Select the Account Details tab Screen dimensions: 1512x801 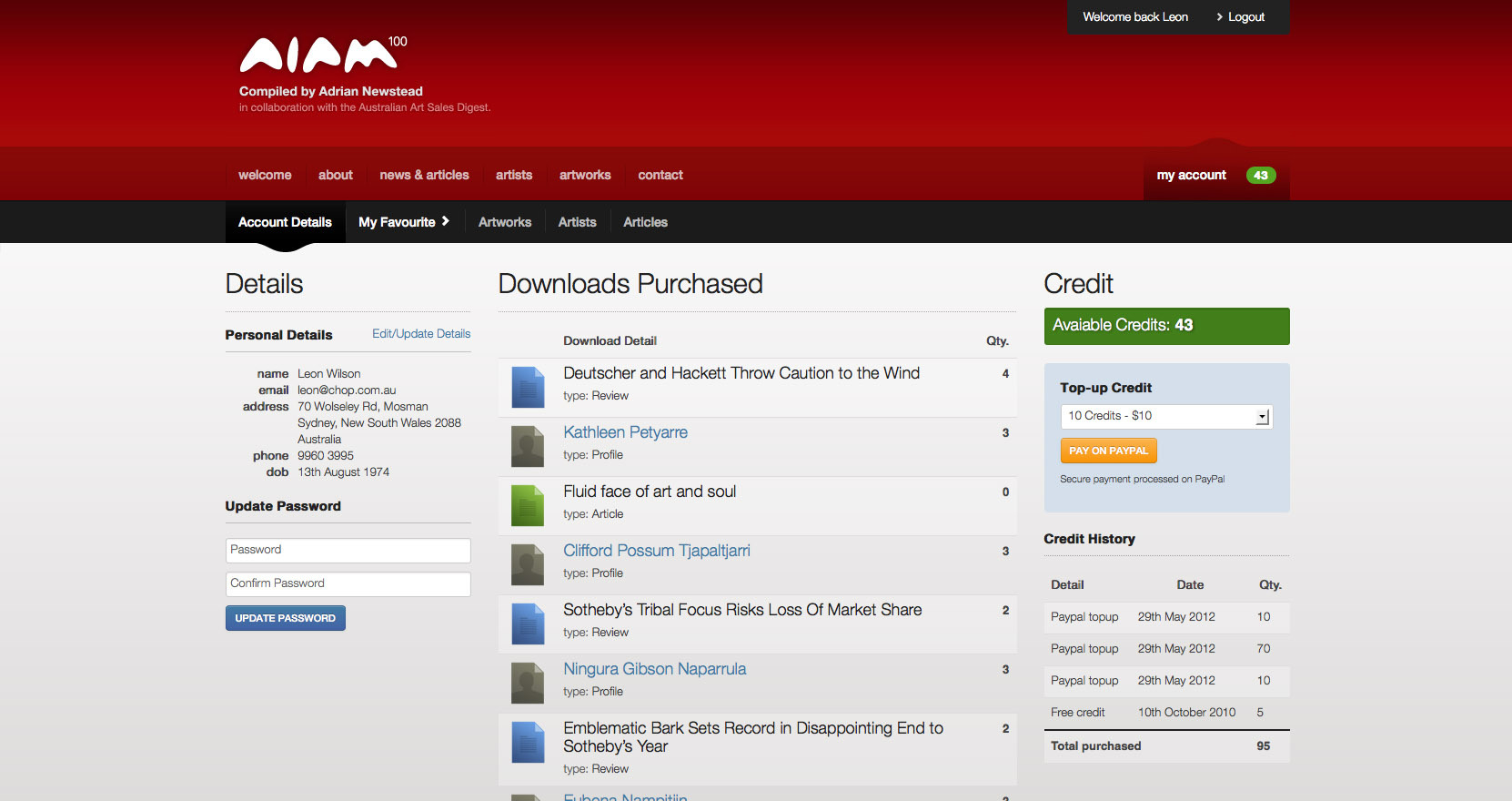[285, 222]
